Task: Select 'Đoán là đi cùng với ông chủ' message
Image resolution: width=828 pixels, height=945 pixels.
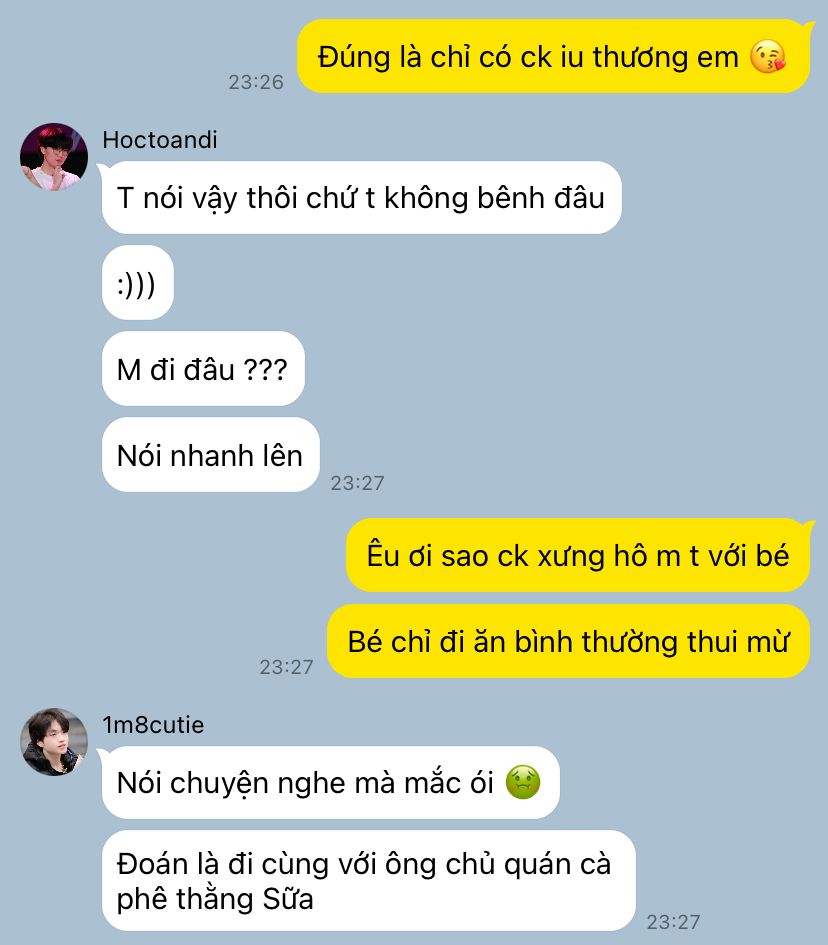Action: 369,881
